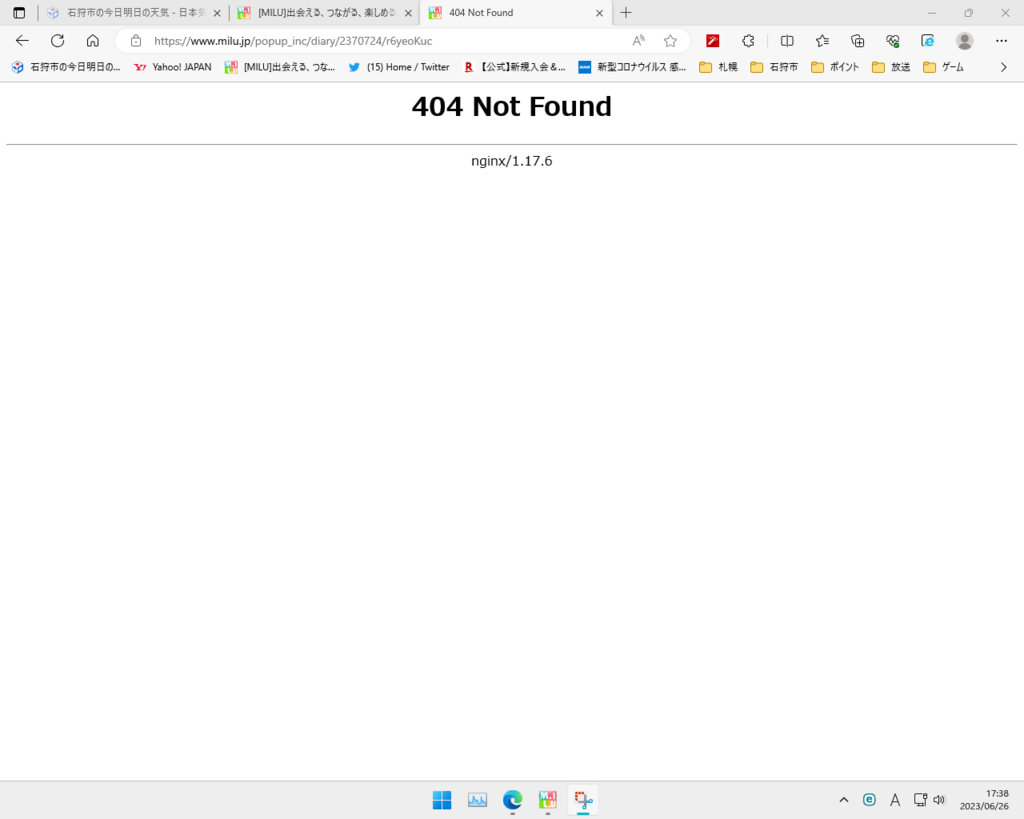Open the Home / Twitter bookmark

pos(399,67)
